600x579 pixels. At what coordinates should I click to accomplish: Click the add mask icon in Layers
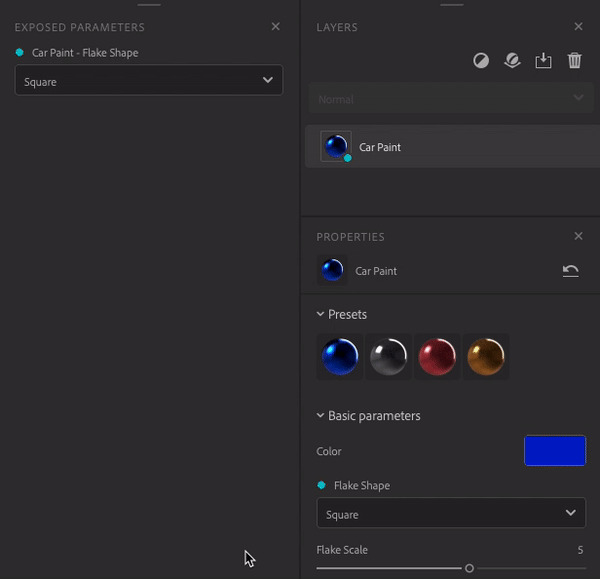[481, 60]
